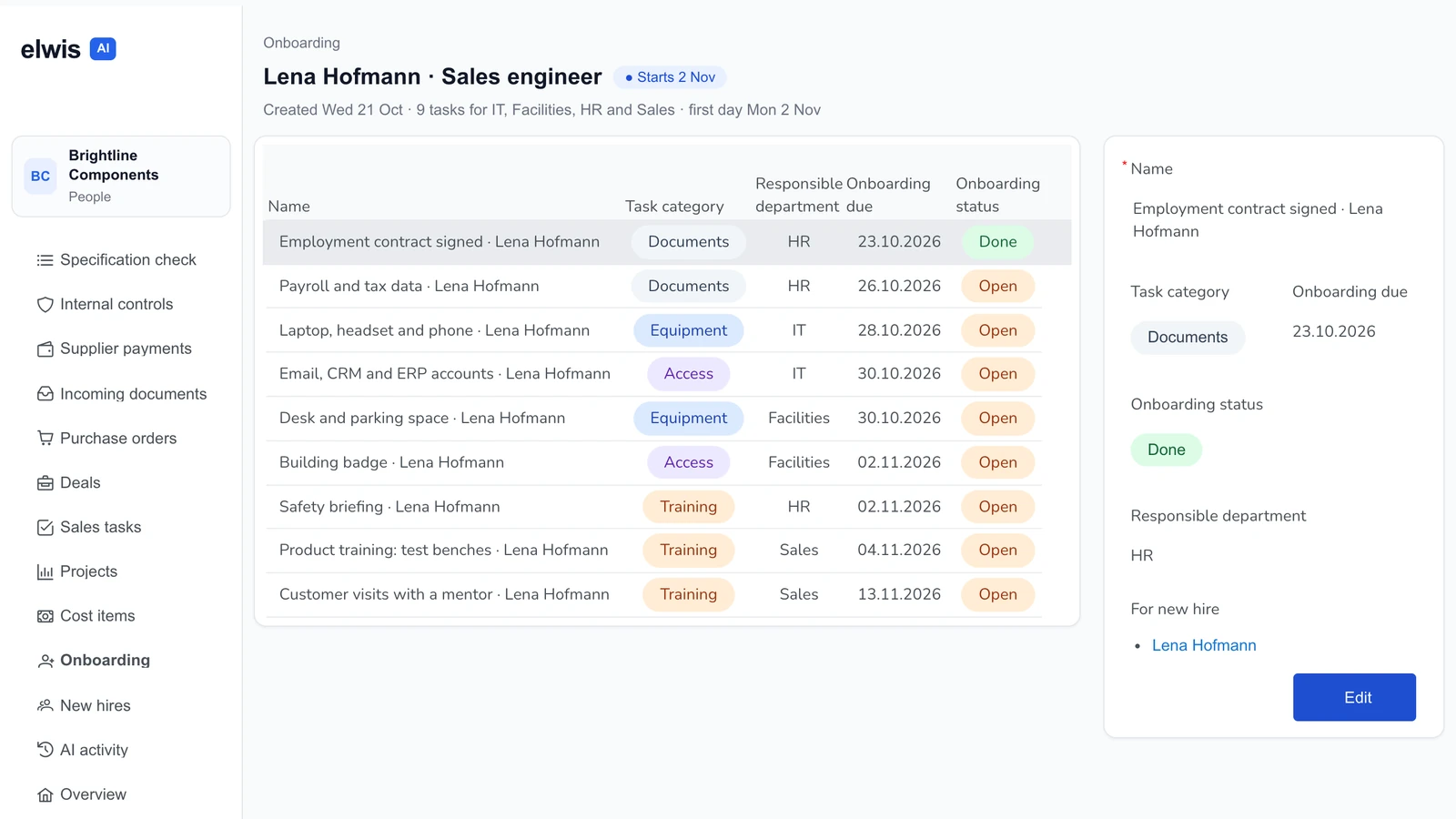1456x819 pixels.
Task: Click the Cost items banknote icon
Action: point(45,616)
